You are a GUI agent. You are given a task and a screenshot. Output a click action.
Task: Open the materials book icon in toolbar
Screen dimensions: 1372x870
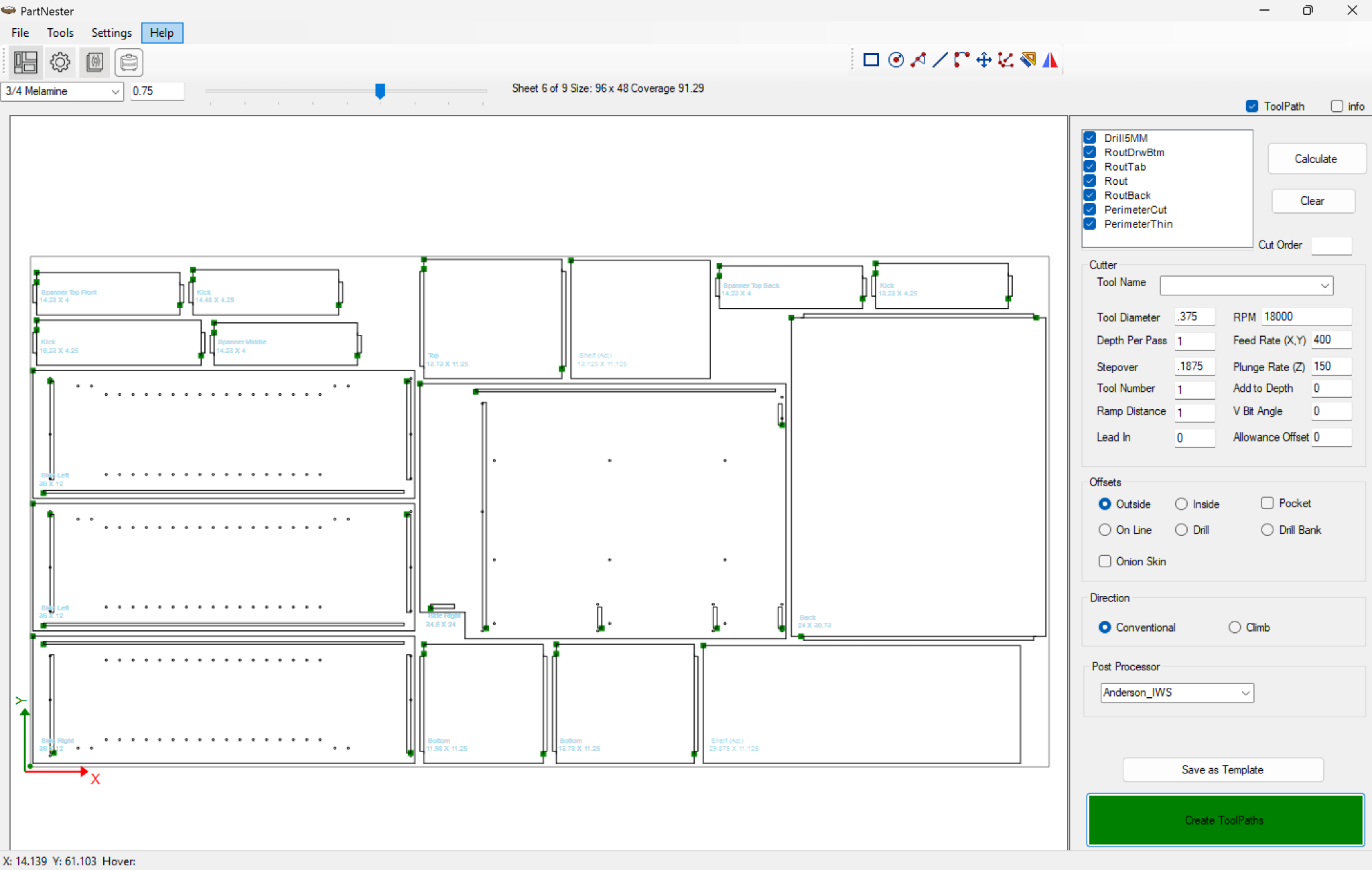click(94, 62)
